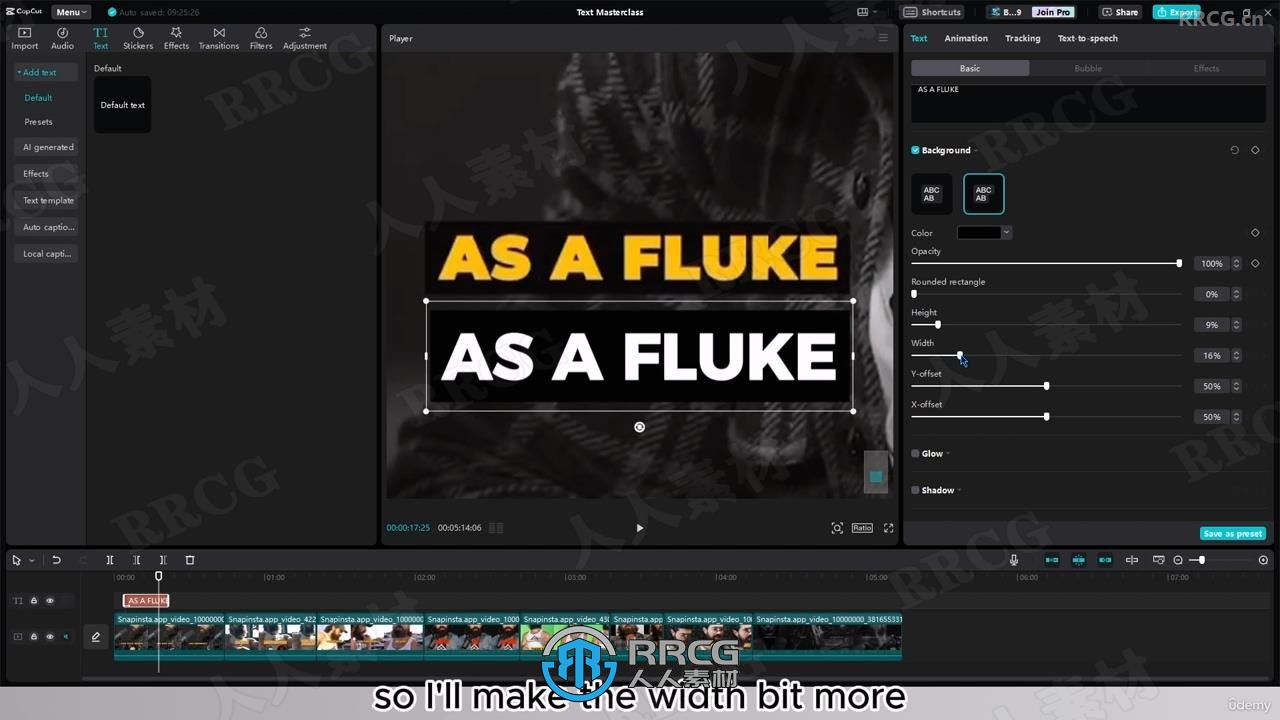This screenshot has height=720, width=1280.
Task: Delete the selected clip with trash icon
Action: (190, 560)
